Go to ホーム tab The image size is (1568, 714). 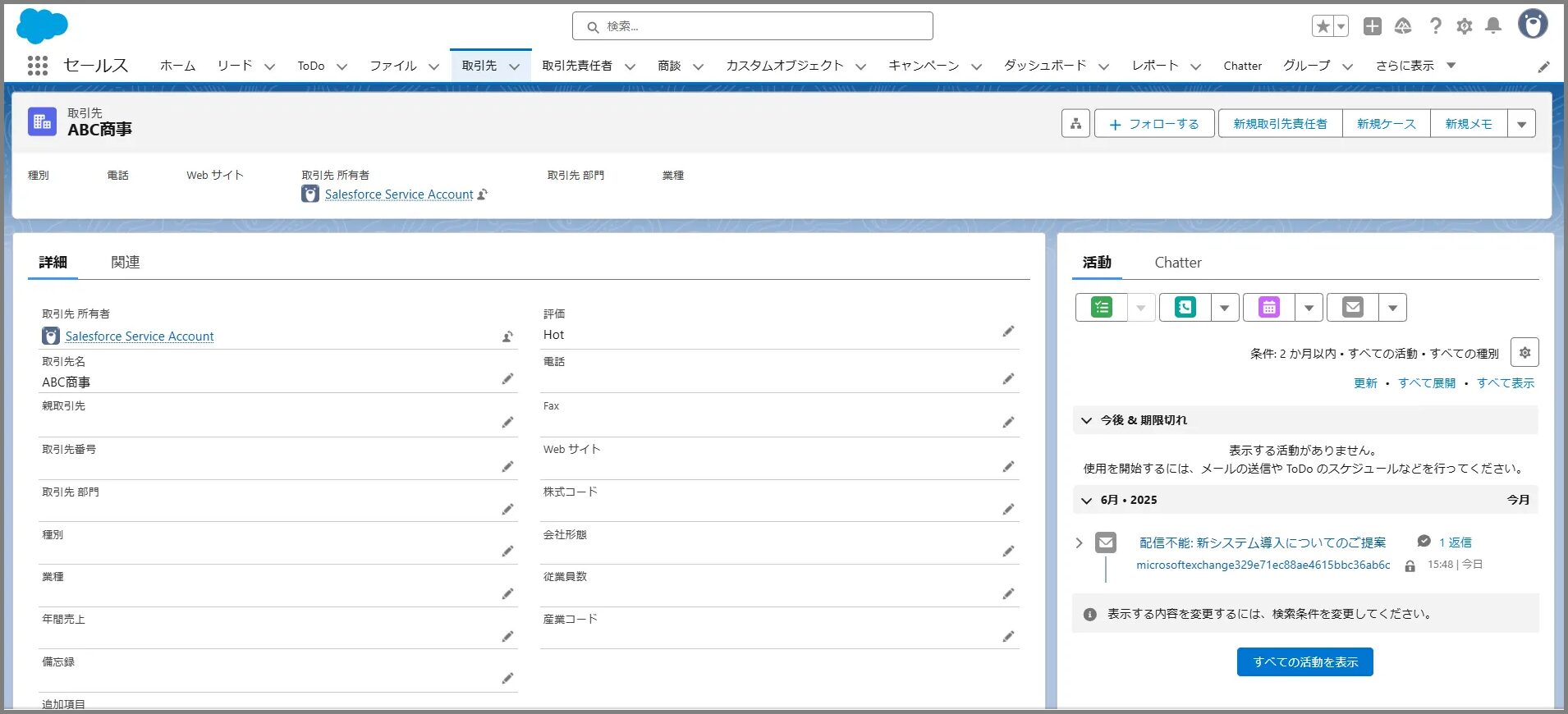click(177, 66)
